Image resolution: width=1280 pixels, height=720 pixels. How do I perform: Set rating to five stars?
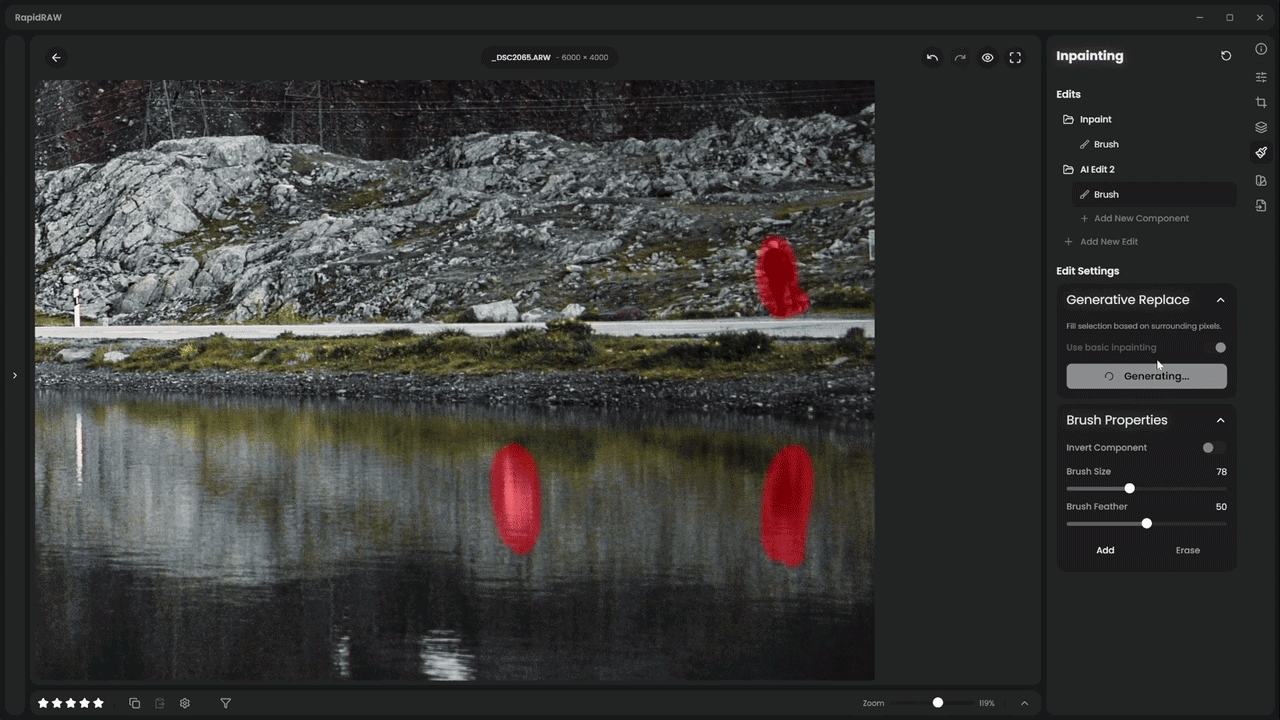click(x=98, y=703)
